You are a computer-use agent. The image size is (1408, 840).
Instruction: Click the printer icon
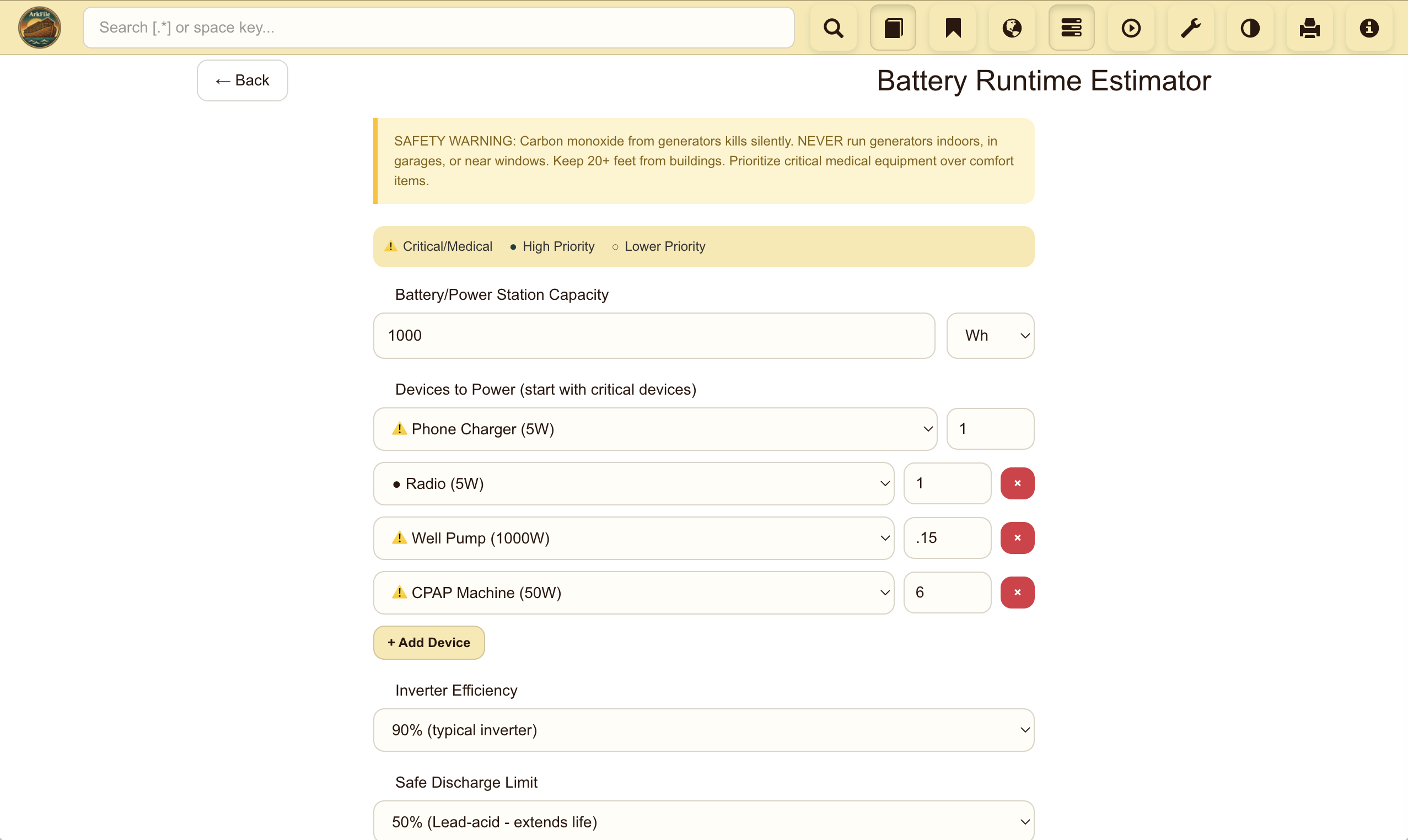point(1309,28)
